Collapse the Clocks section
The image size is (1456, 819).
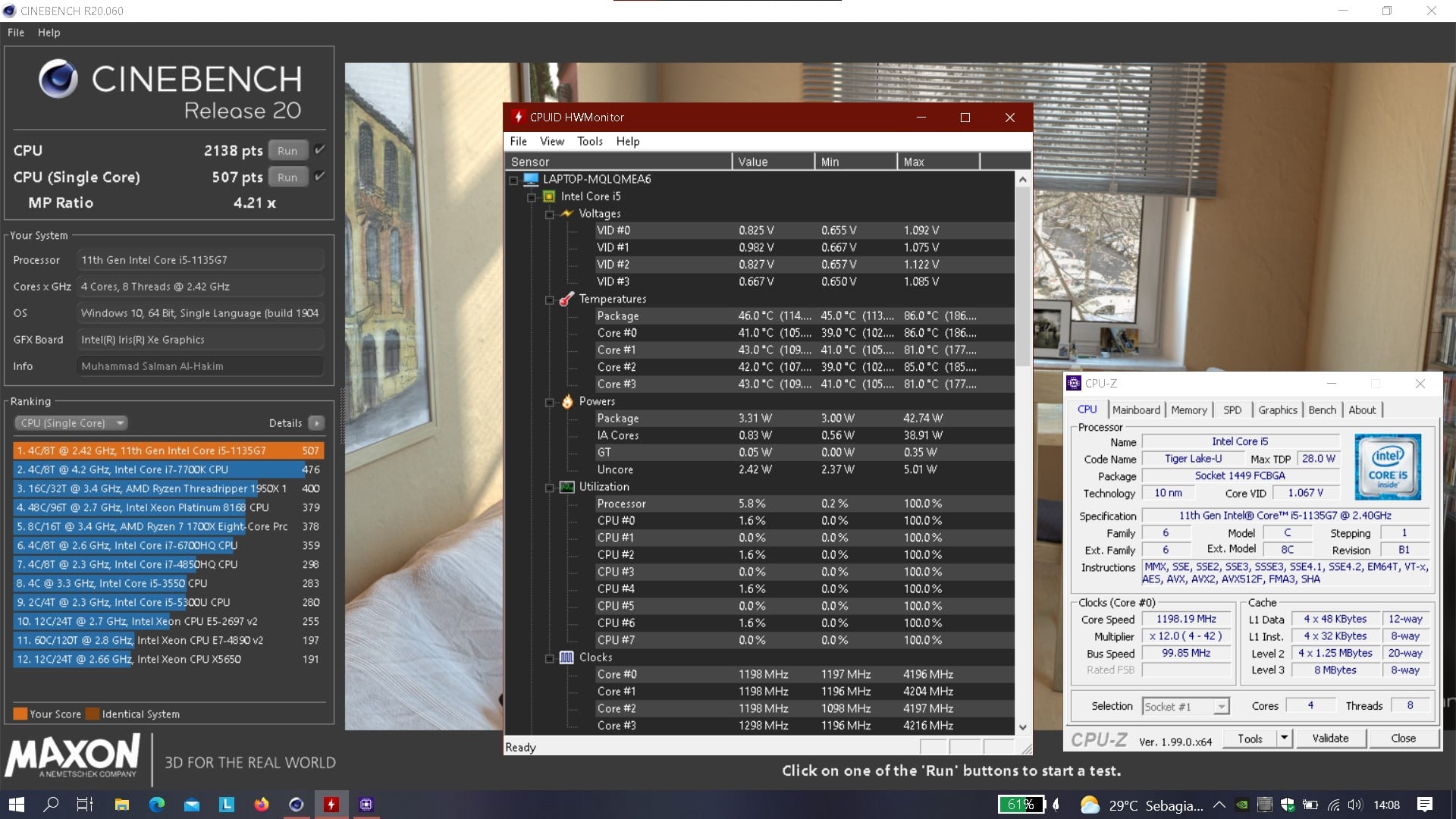point(550,658)
